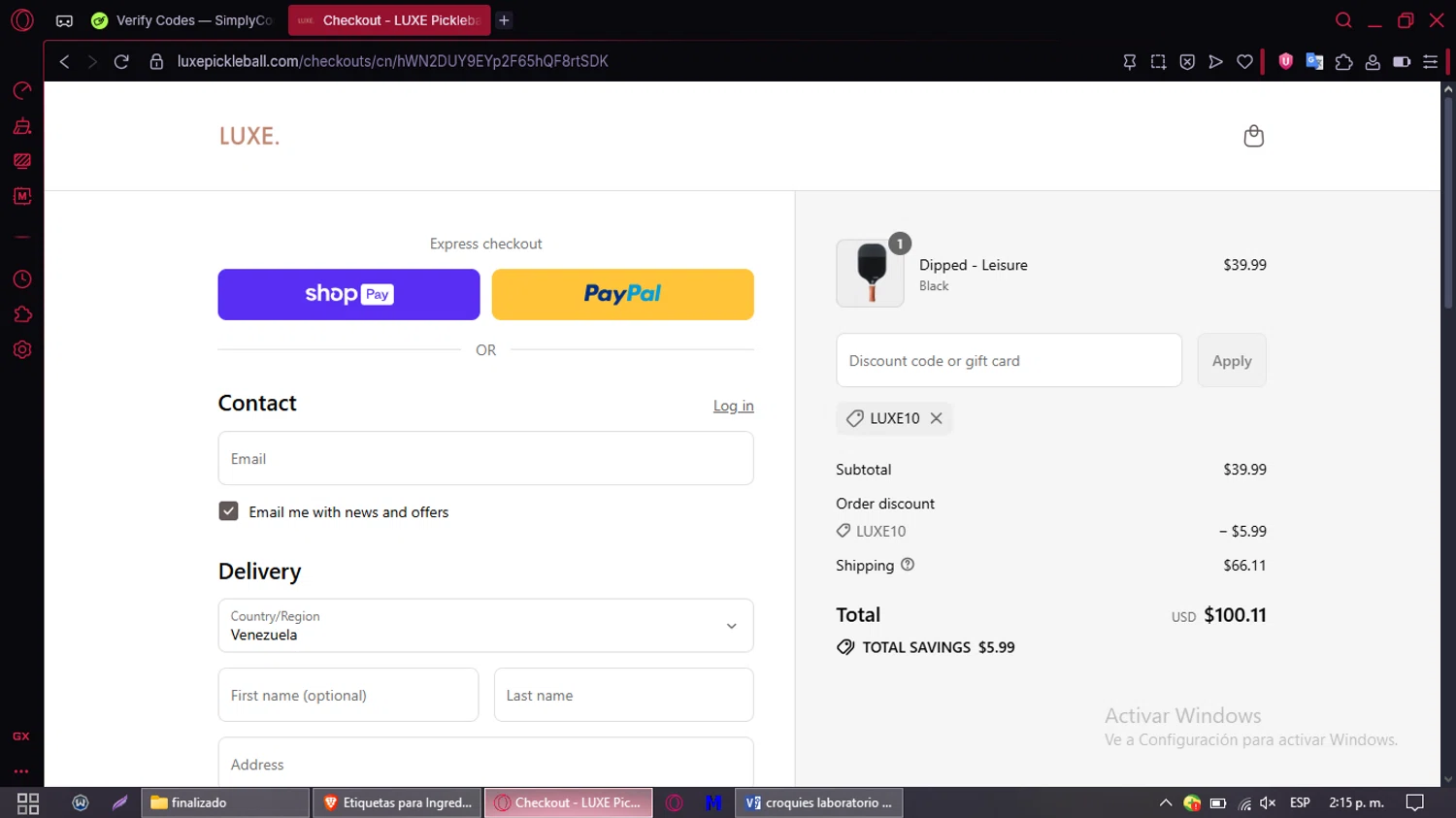1456x818 pixels.
Task: Click the page vertical scrollbar
Action: tap(1448, 204)
